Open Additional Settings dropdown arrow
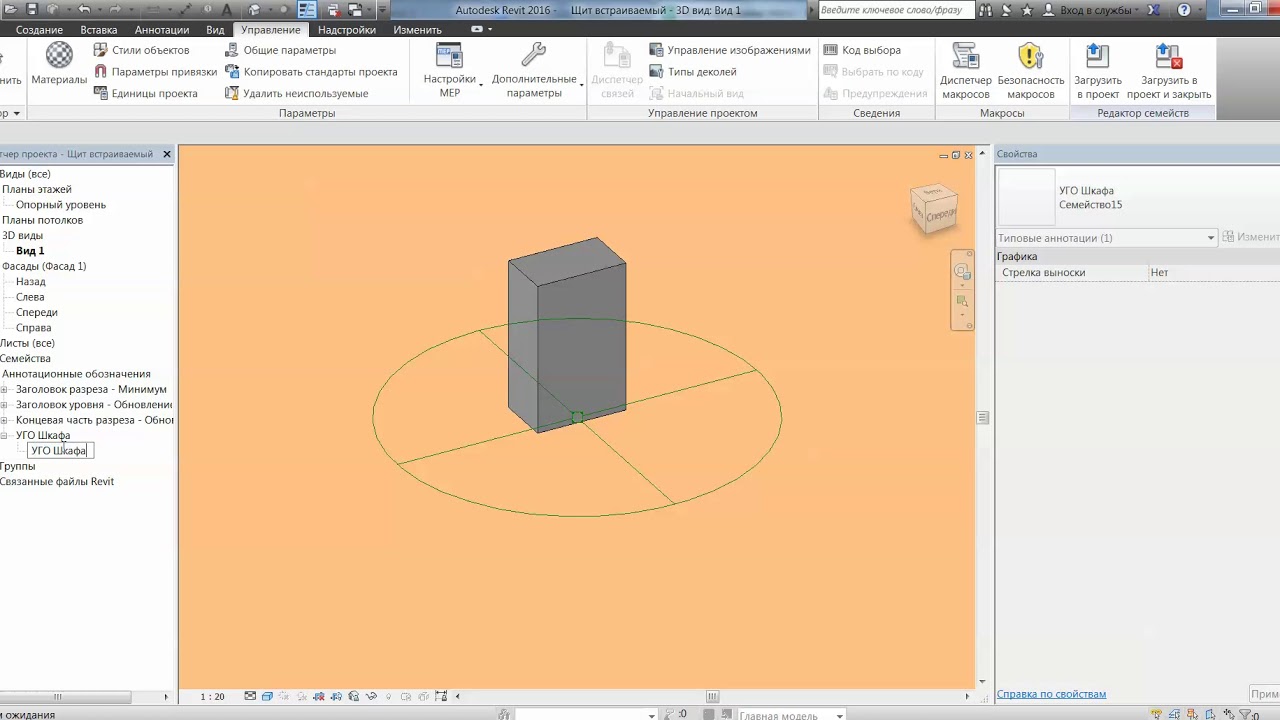The width and height of the screenshot is (1280, 720). 582,85
